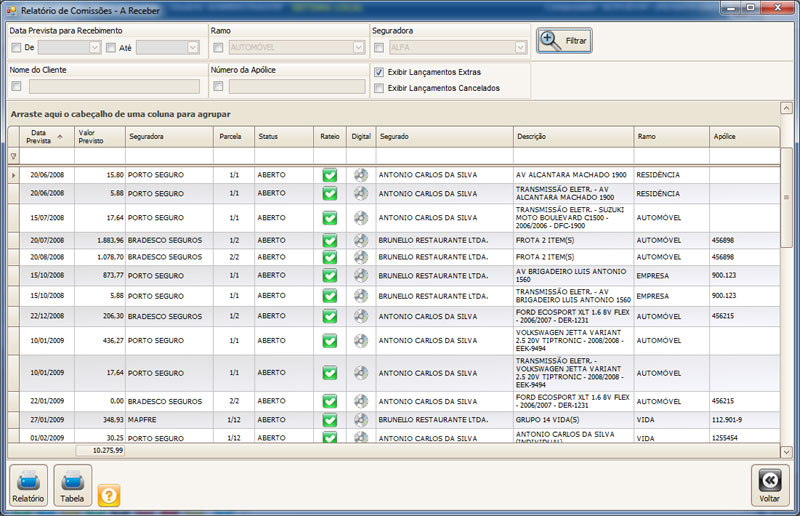Viewport: 800px width, 516px height.
Task: Open the Ramo AUTOMÓVEL dropdown
Action: tap(359, 47)
